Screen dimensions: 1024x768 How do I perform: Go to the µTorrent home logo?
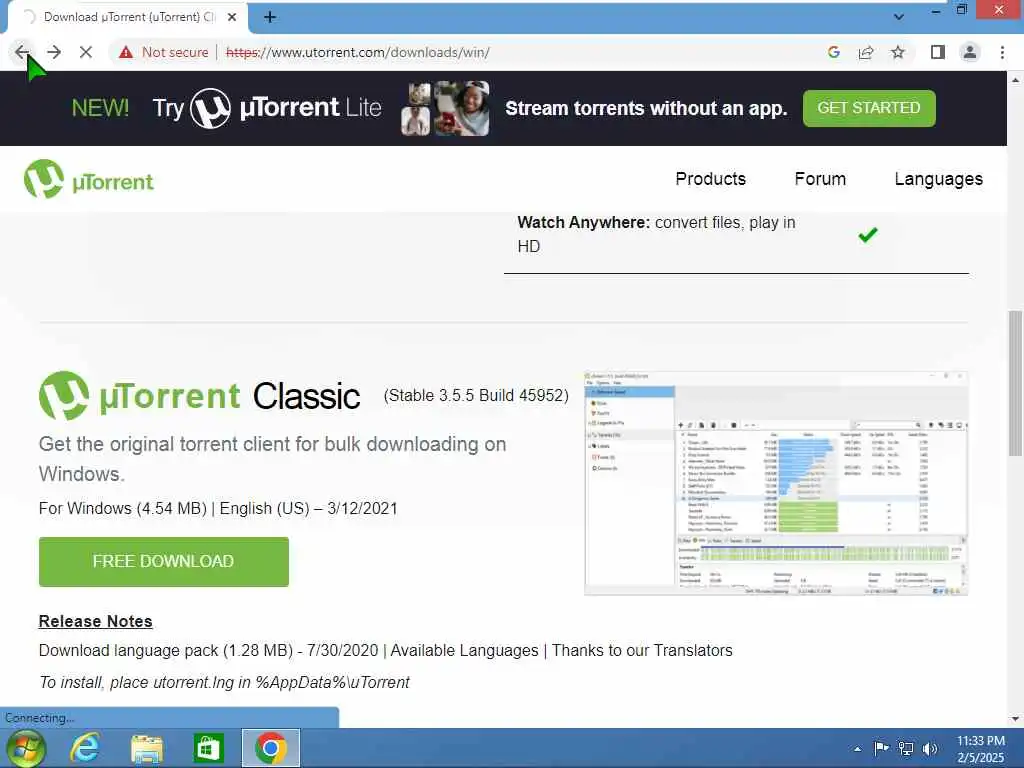(x=89, y=180)
